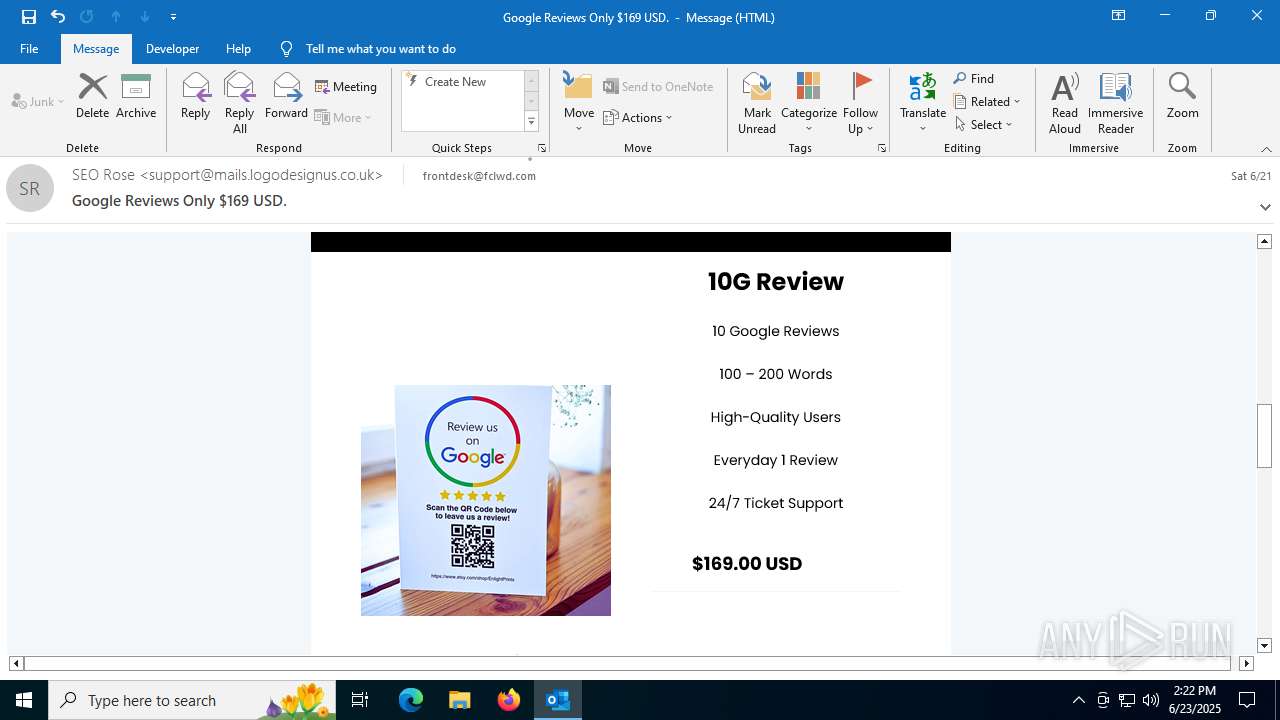
Task: Click the vertical scrollbar thumb
Action: tap(1264, 435)
